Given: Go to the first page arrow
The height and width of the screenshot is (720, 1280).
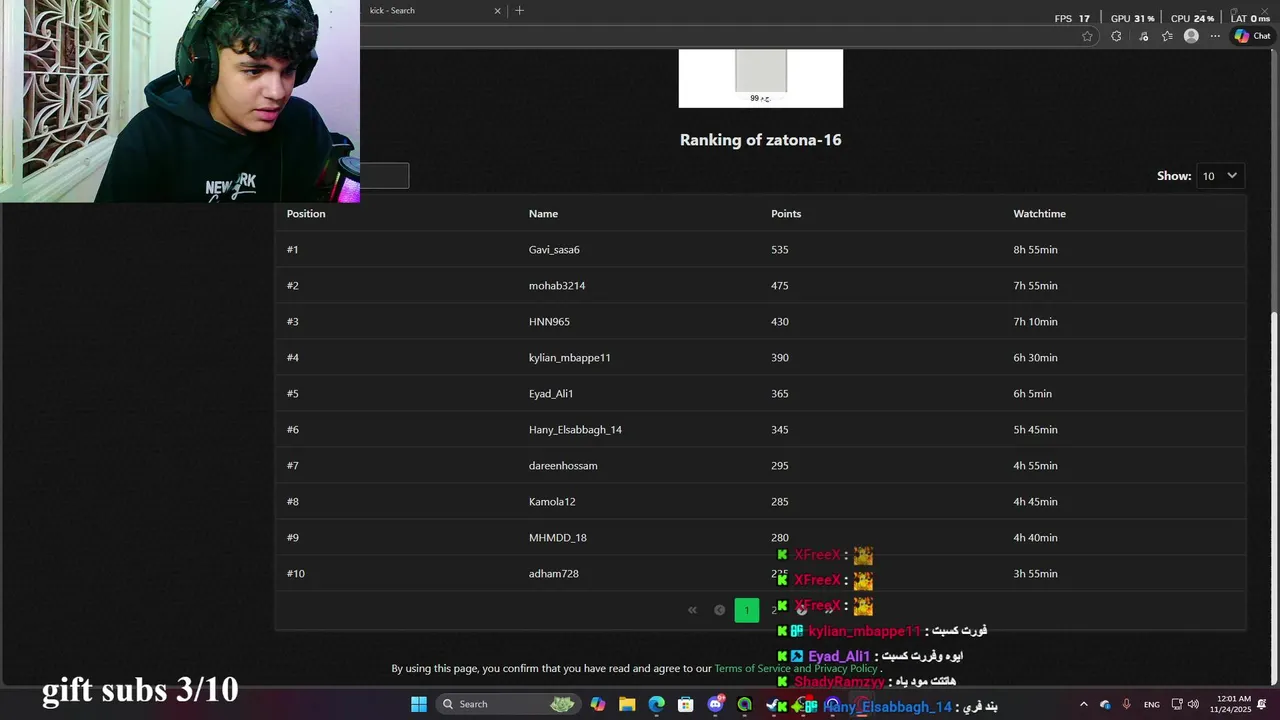Looking at the screenshot, I should [692, 610].
